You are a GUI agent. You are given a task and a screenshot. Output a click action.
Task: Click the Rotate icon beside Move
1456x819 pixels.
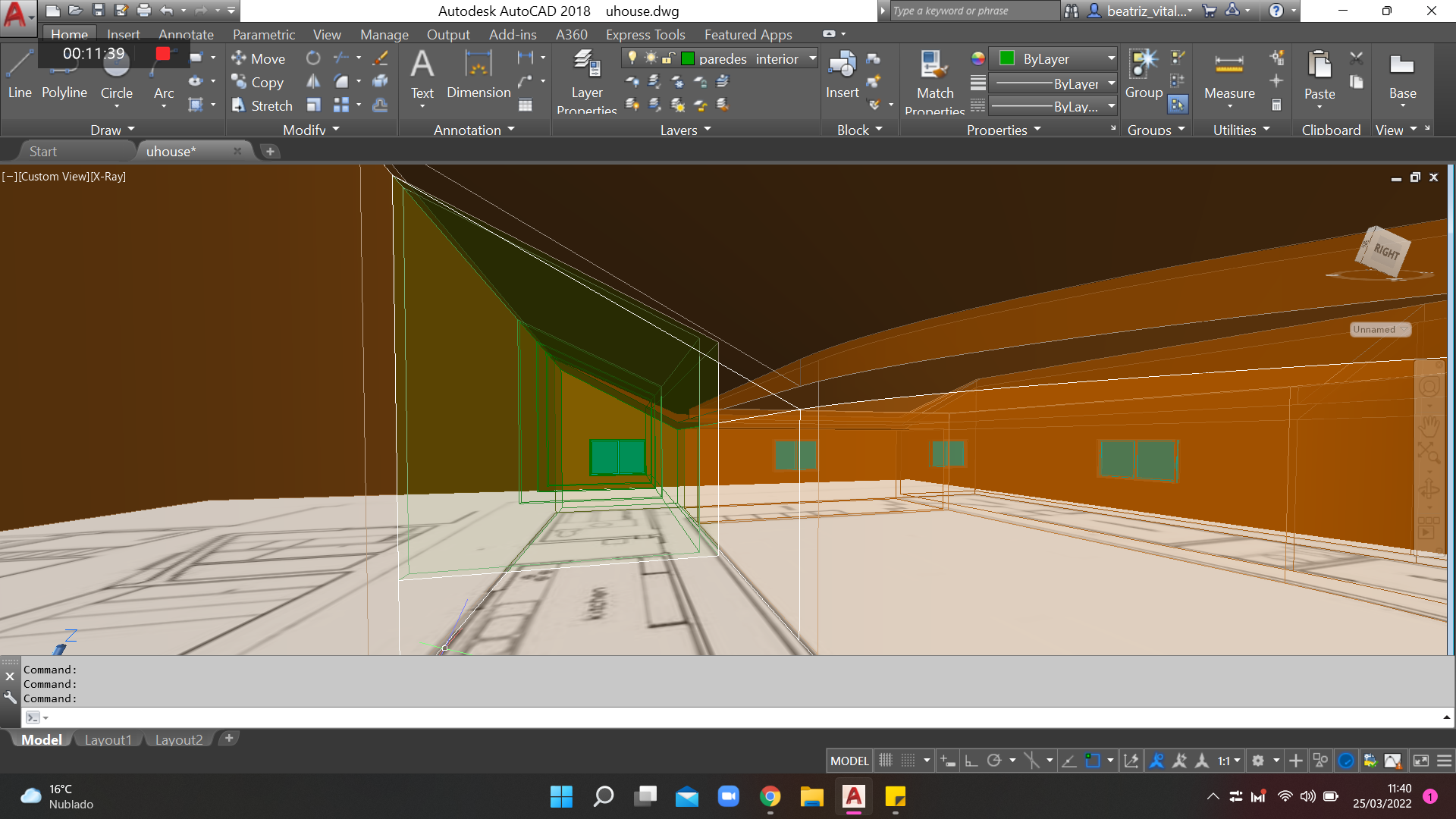313,58
